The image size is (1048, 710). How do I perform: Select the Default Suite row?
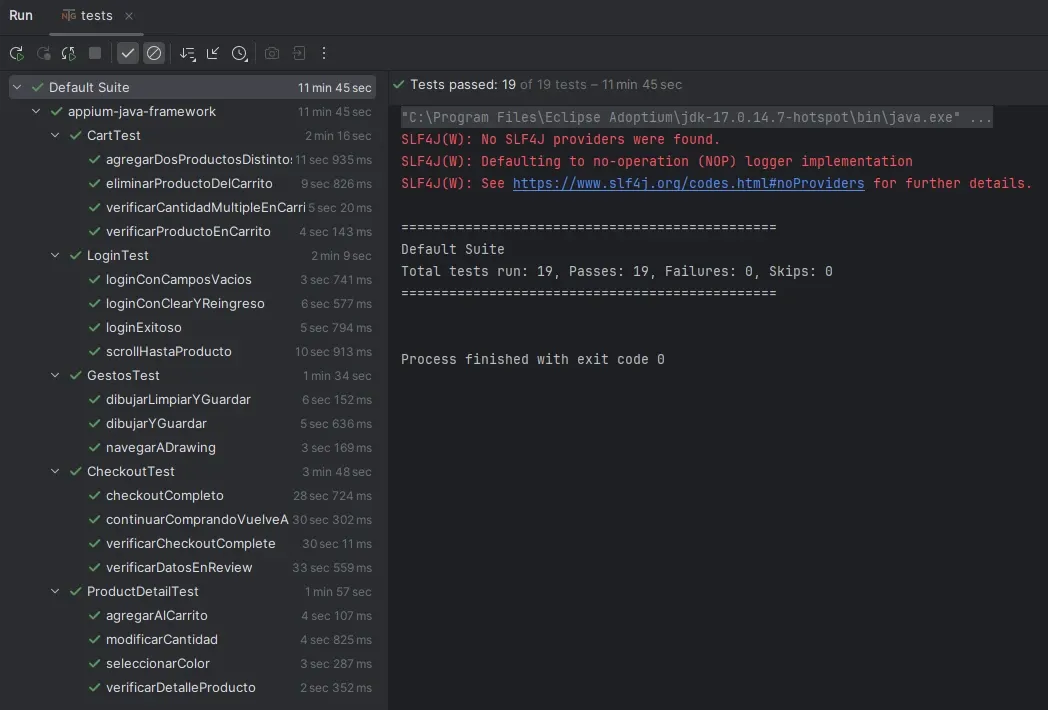192,88
